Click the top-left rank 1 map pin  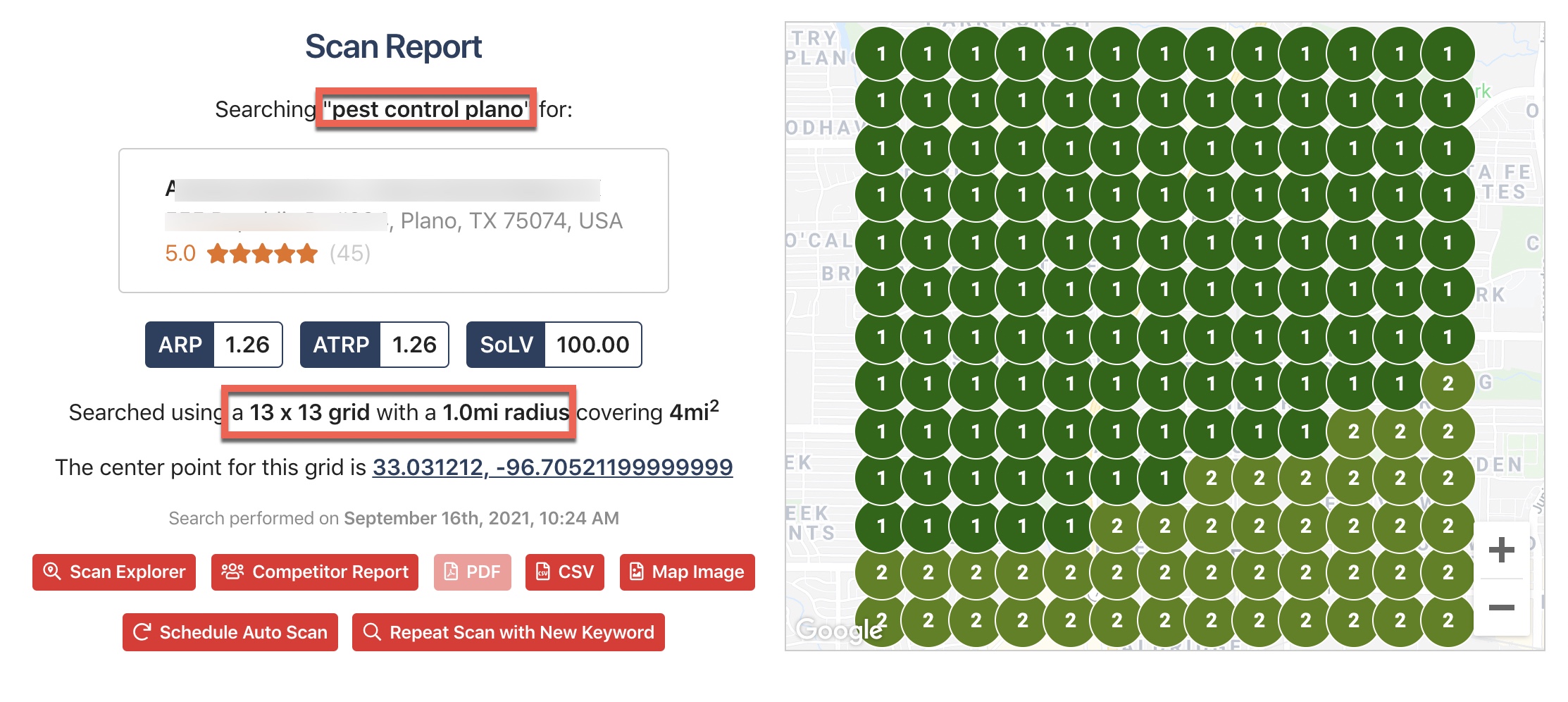(881, 54)
